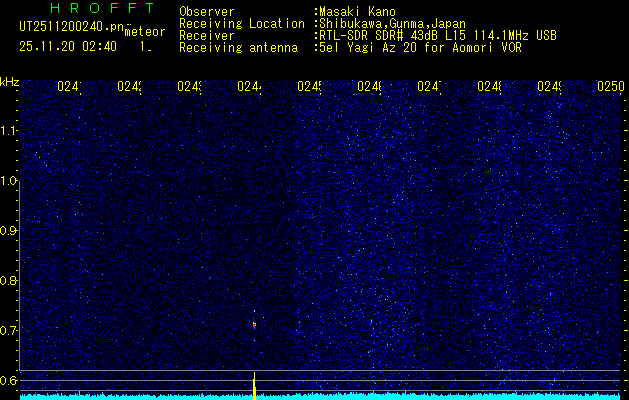Click time marker 0249
The width and height of the screenshot is (629, 400).
pos(549,87)
